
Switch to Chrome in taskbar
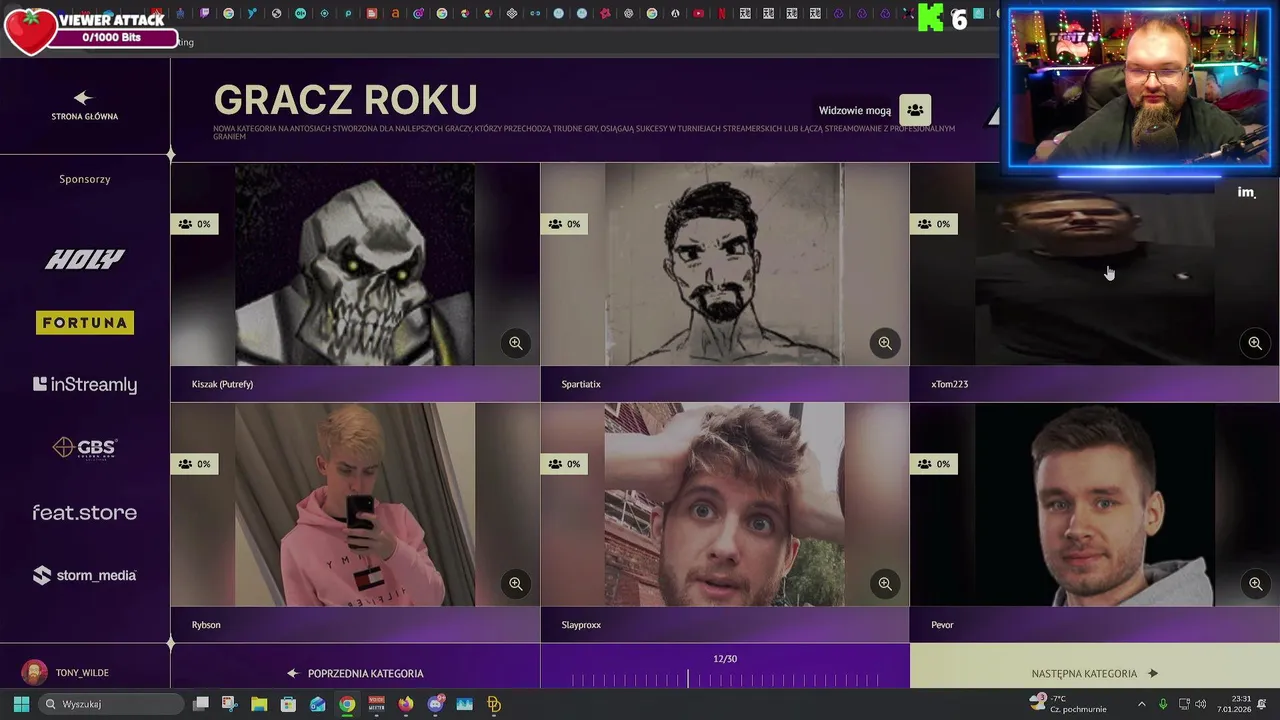[x=347, y=704]
